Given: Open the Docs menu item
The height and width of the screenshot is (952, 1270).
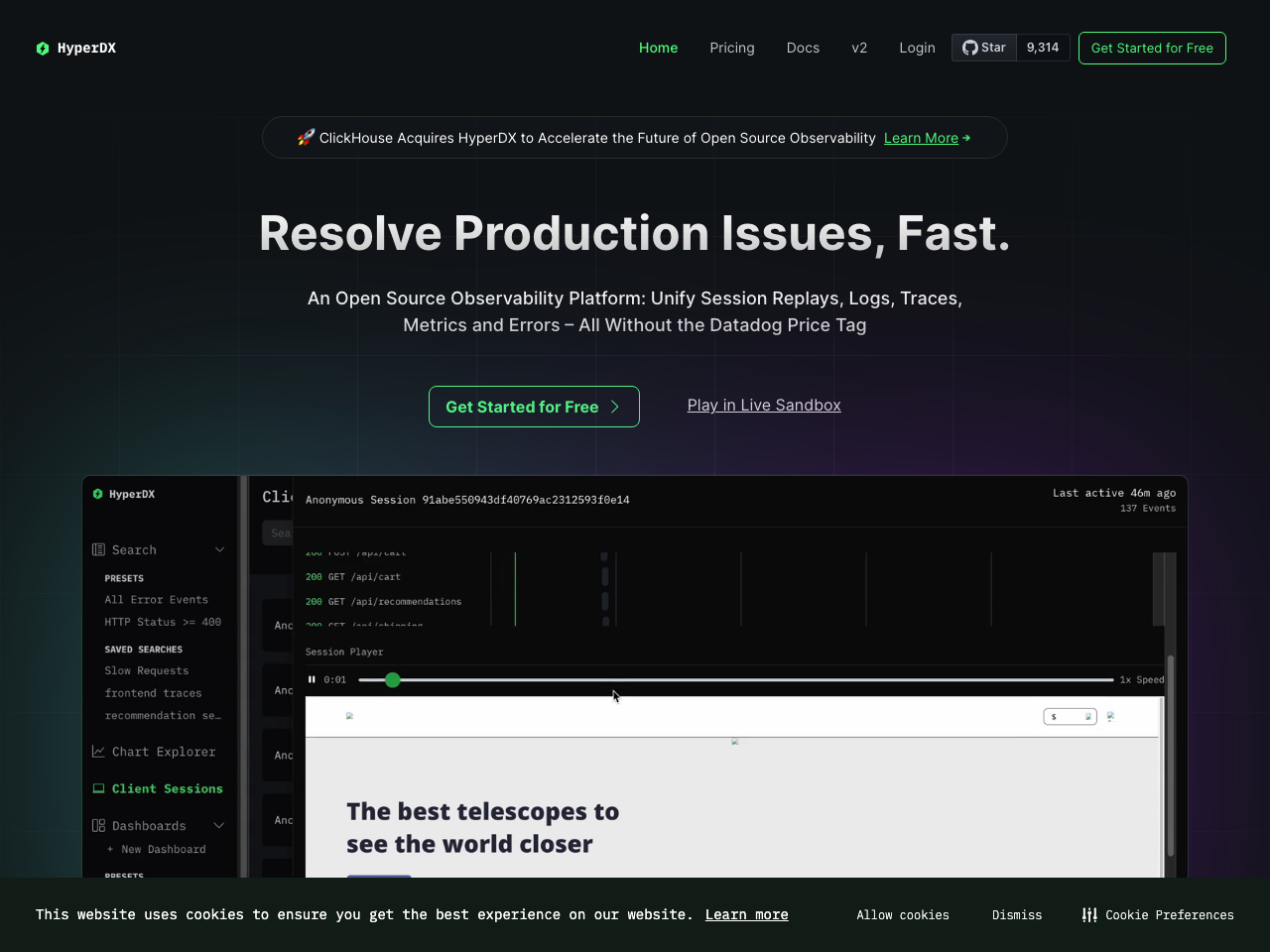Looking at the screenshot, I should [803, 48].
